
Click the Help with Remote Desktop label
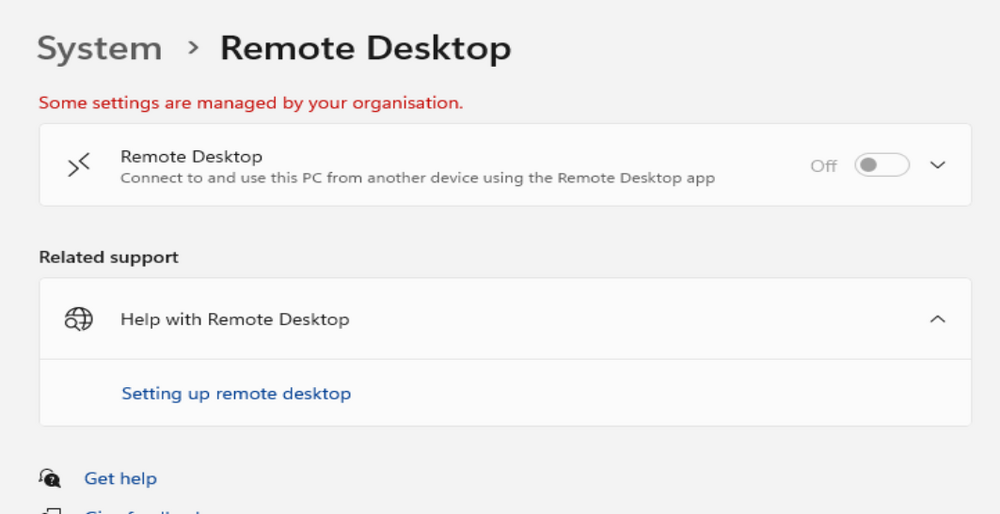click(235, 319)
